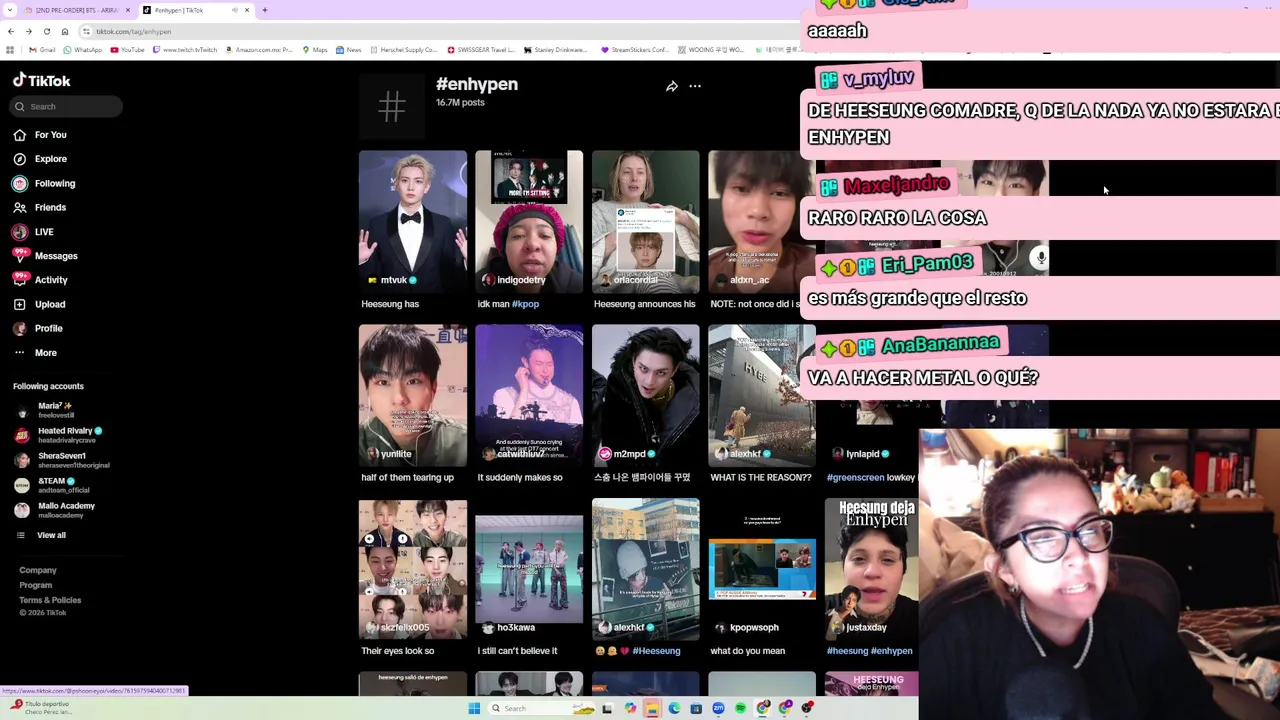Expand View all following accounts
The height and width of the screenshot is (720, 1280).
tap(40, 535)
